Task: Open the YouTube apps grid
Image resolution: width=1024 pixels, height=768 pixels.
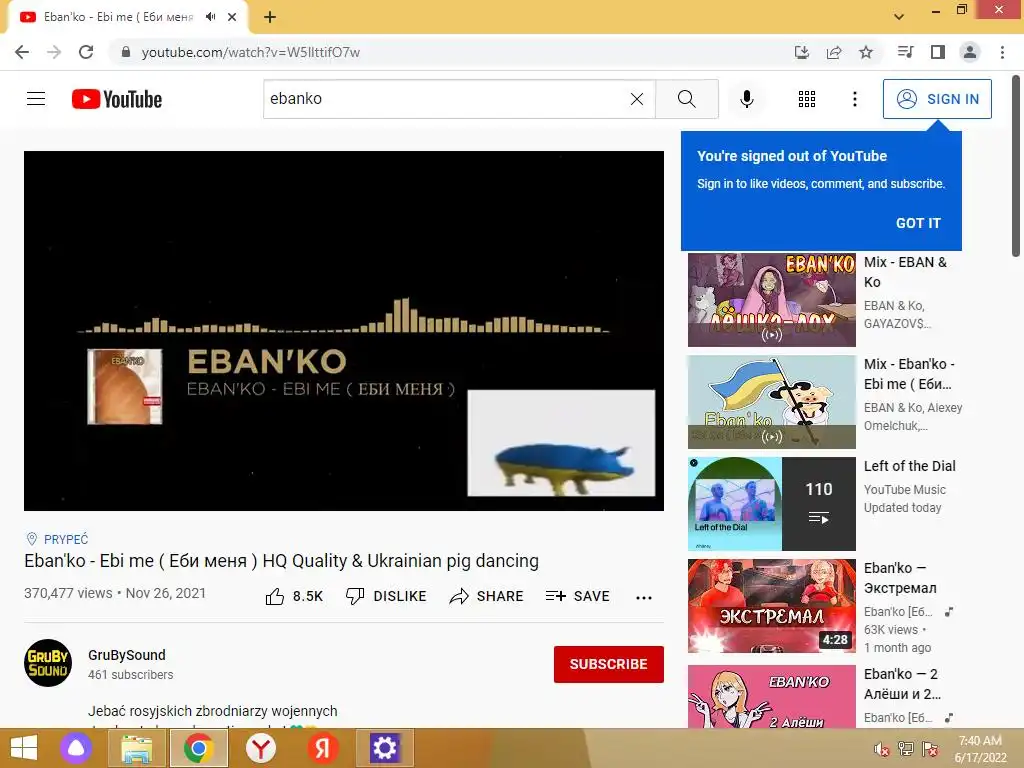Action: pyautogui.click(x=807, y=99)
